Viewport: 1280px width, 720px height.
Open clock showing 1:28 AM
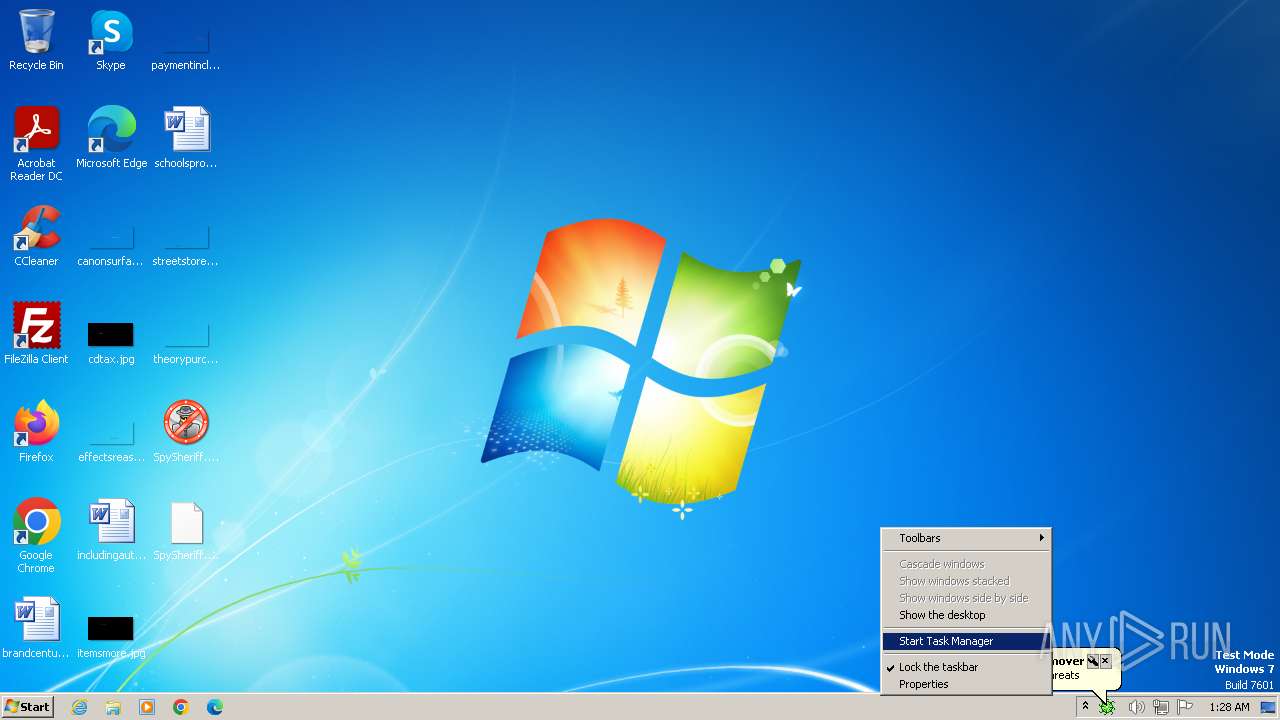pos(1229,707)
